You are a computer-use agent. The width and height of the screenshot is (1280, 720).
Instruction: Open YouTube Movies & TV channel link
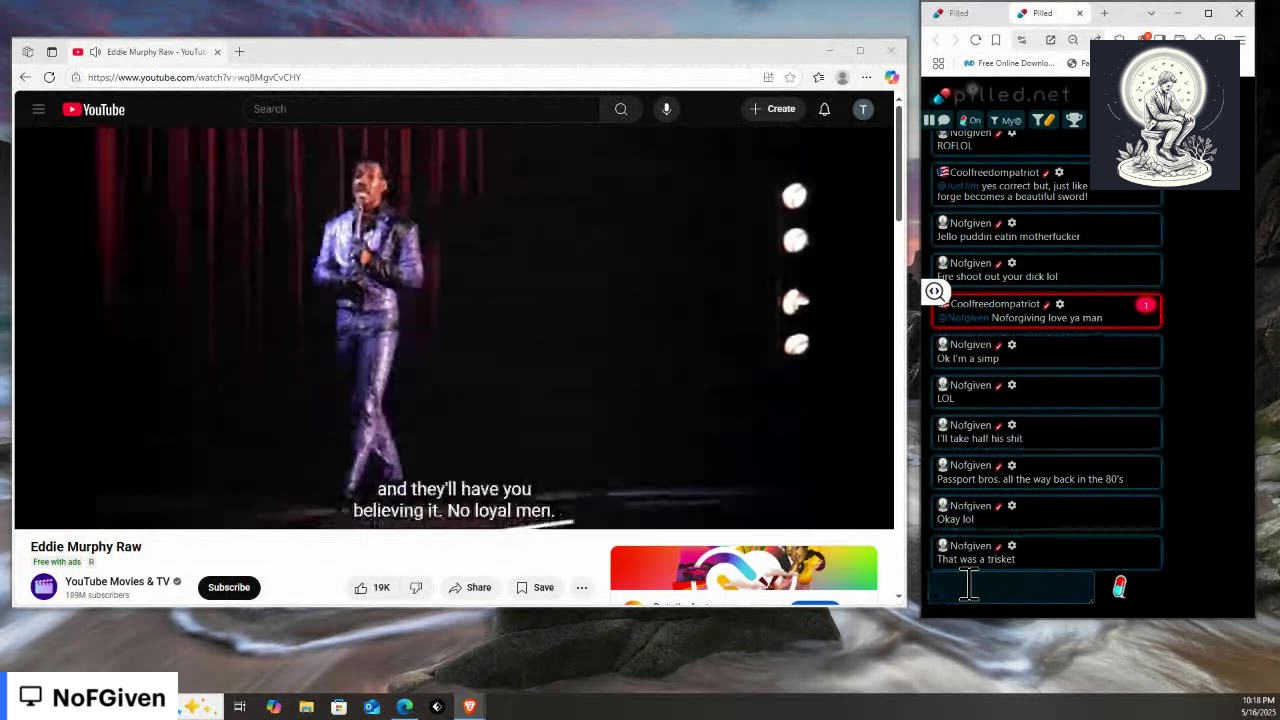(117, 582)
